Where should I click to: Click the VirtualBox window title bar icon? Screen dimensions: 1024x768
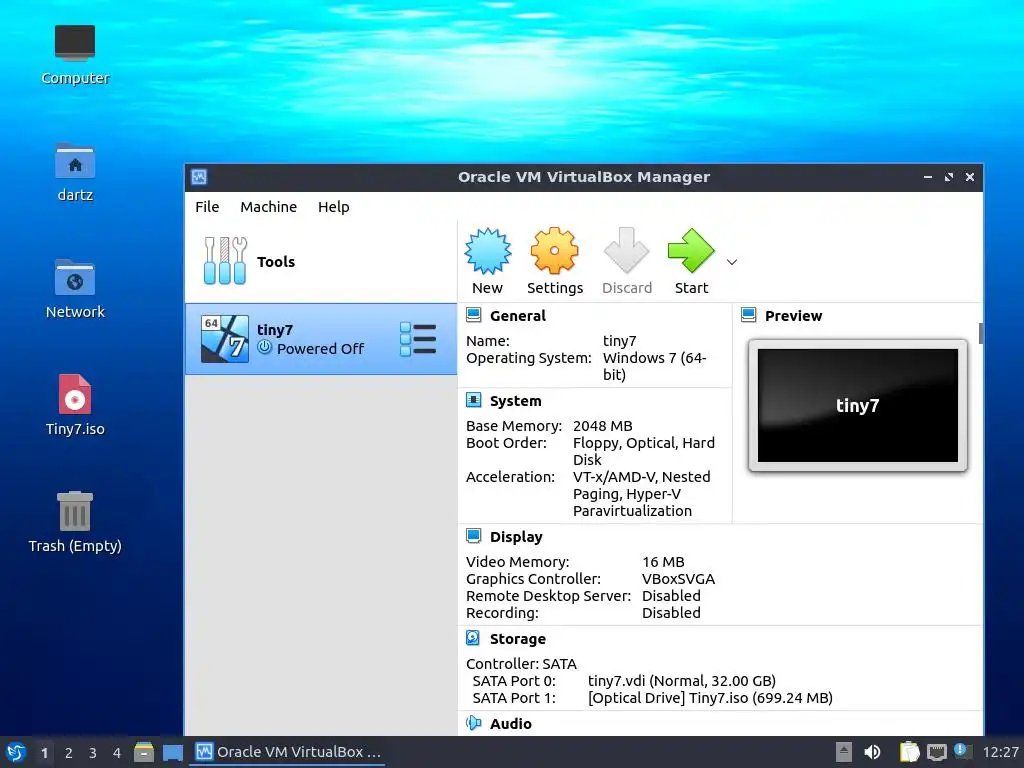tap(199, 177)
